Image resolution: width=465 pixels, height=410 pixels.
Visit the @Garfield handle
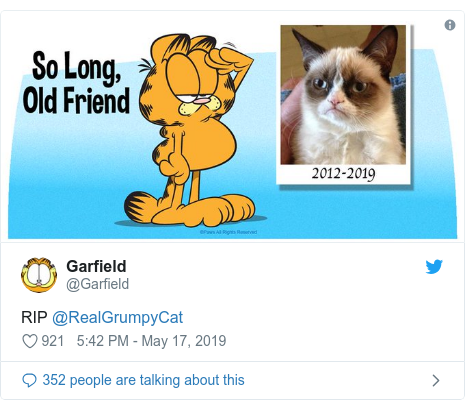(98, 284)
